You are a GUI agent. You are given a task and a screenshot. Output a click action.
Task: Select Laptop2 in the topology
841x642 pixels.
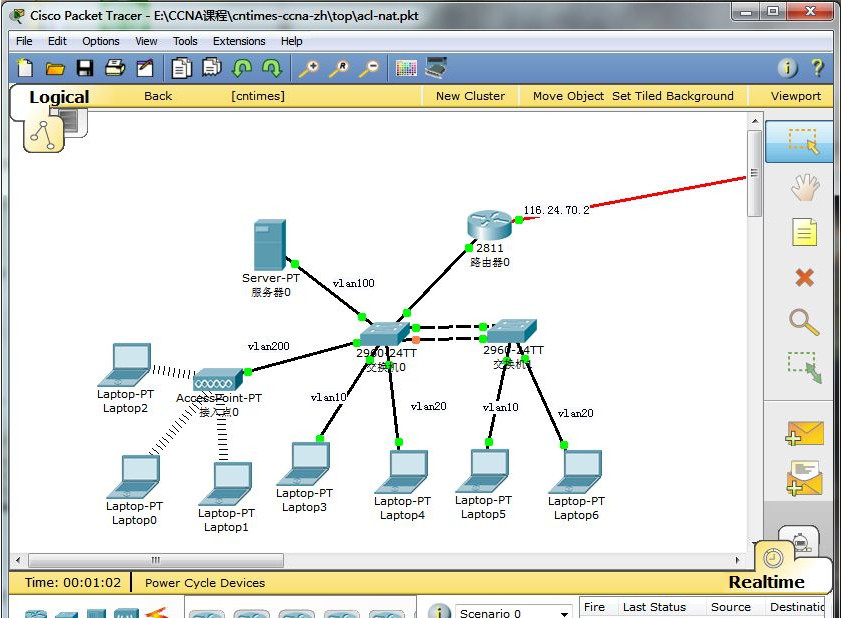124,365
